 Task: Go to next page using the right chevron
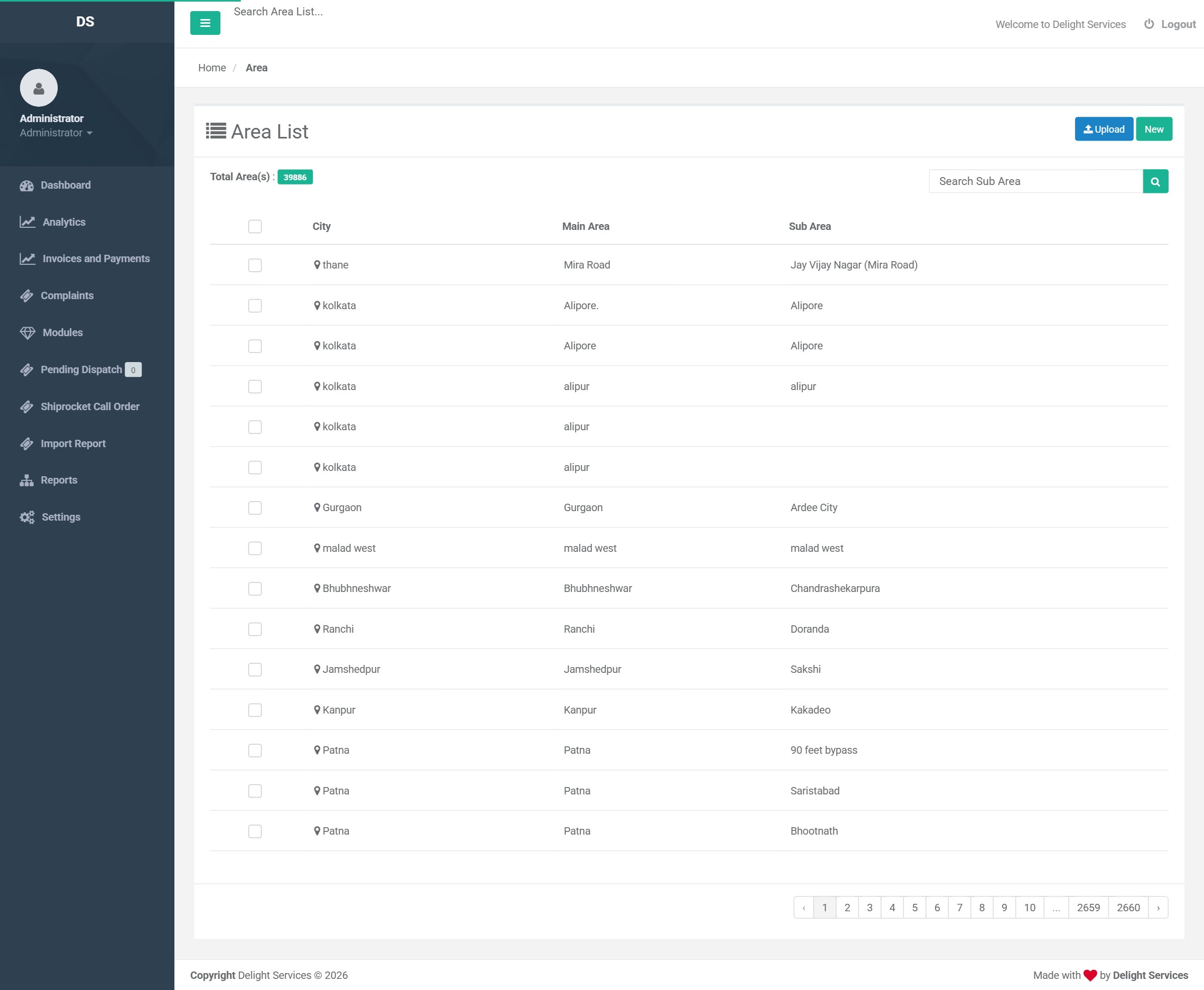click(x=1158, y=908)
